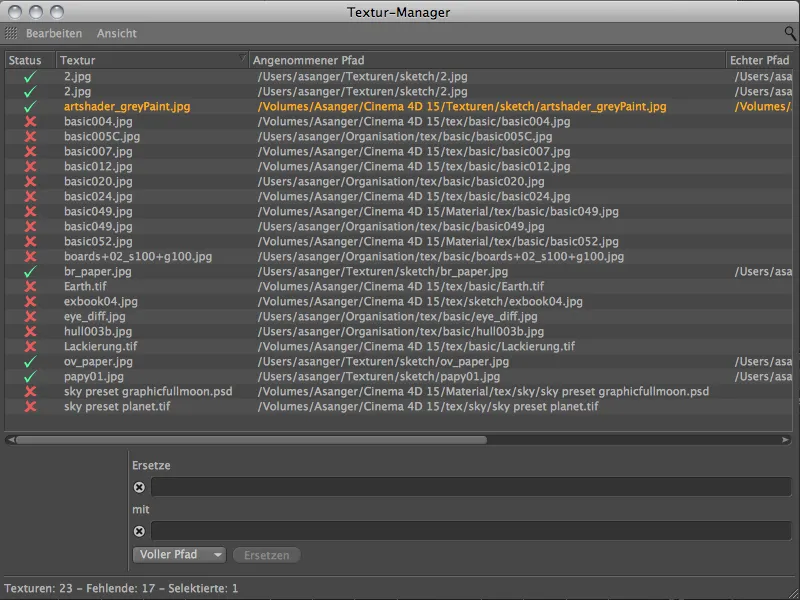Select the boards+02_s100+g100.jpg texture name
This screenshot has width=800, height=600.
coord(138,257)
